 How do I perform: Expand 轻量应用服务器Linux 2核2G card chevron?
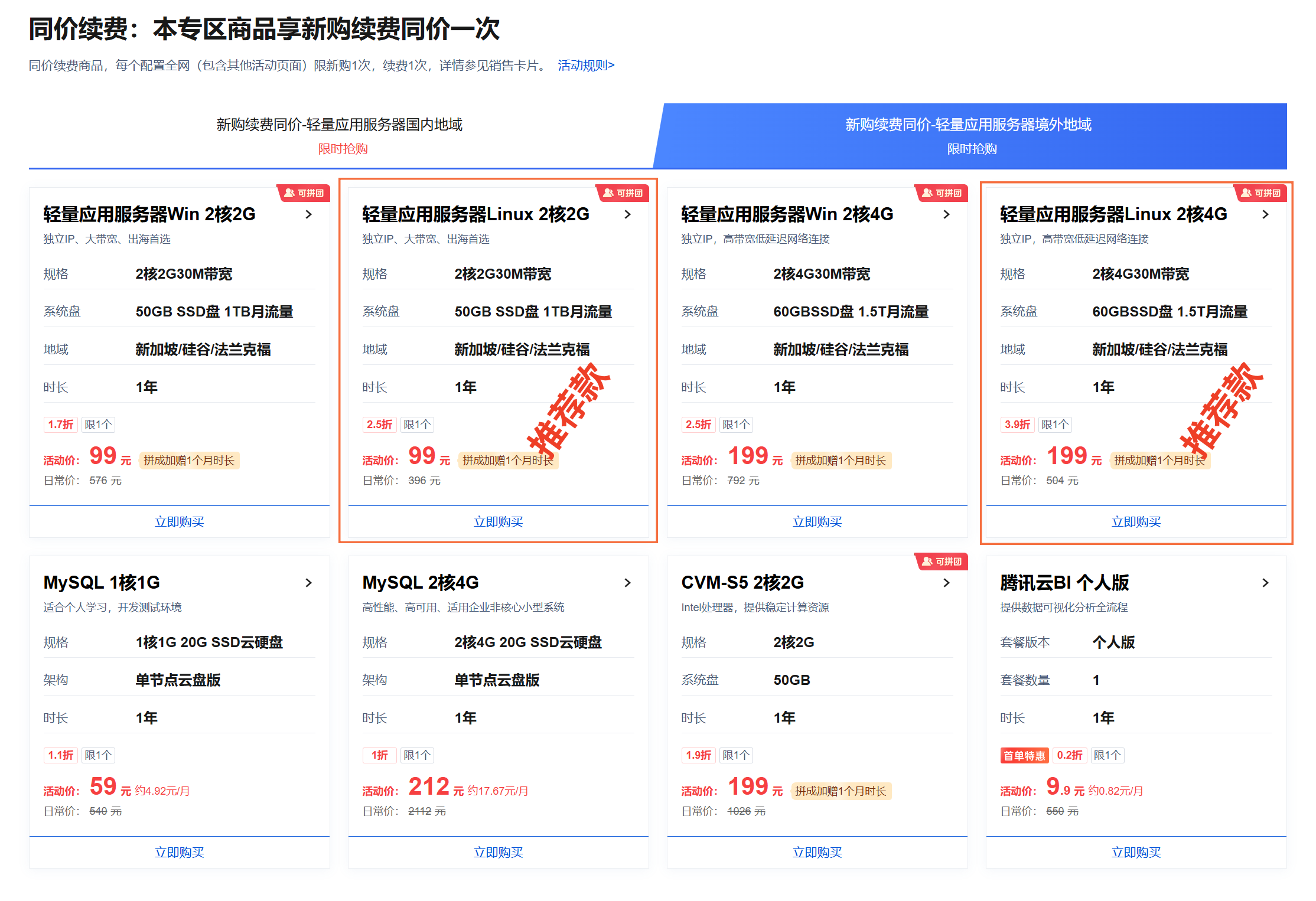(627, 214)
